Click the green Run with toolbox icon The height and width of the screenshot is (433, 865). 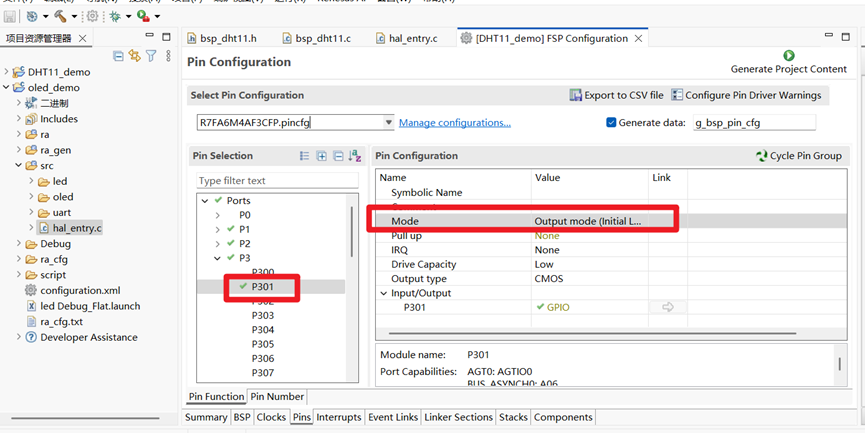click(x=143, y=17)
